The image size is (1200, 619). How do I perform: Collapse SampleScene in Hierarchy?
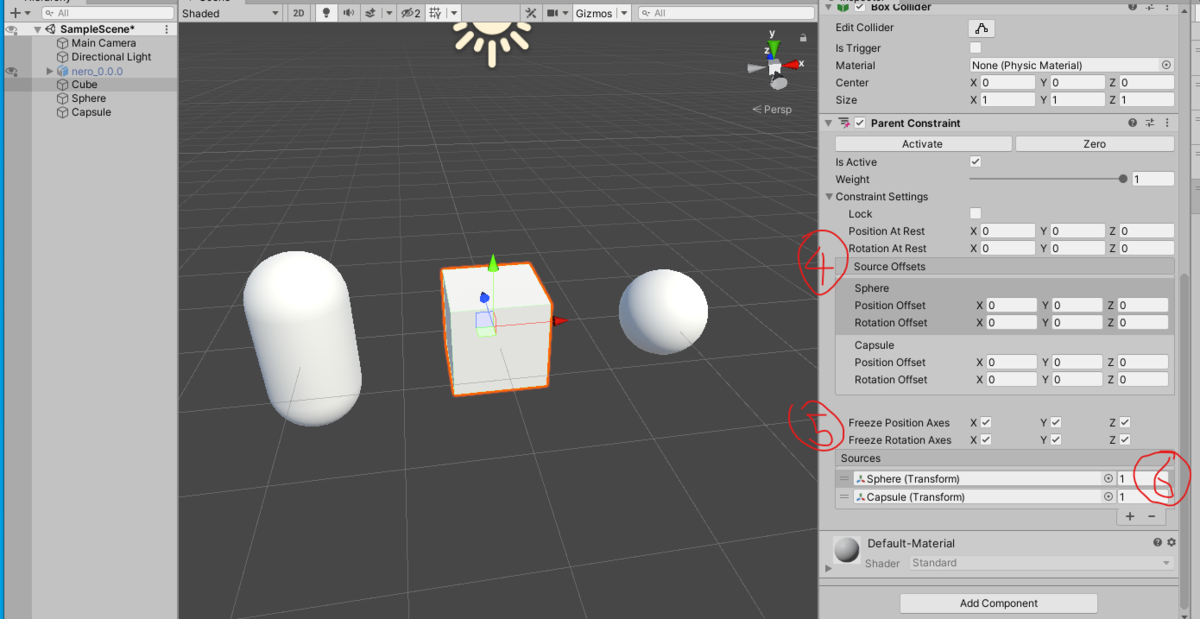(x=37, y=29)
